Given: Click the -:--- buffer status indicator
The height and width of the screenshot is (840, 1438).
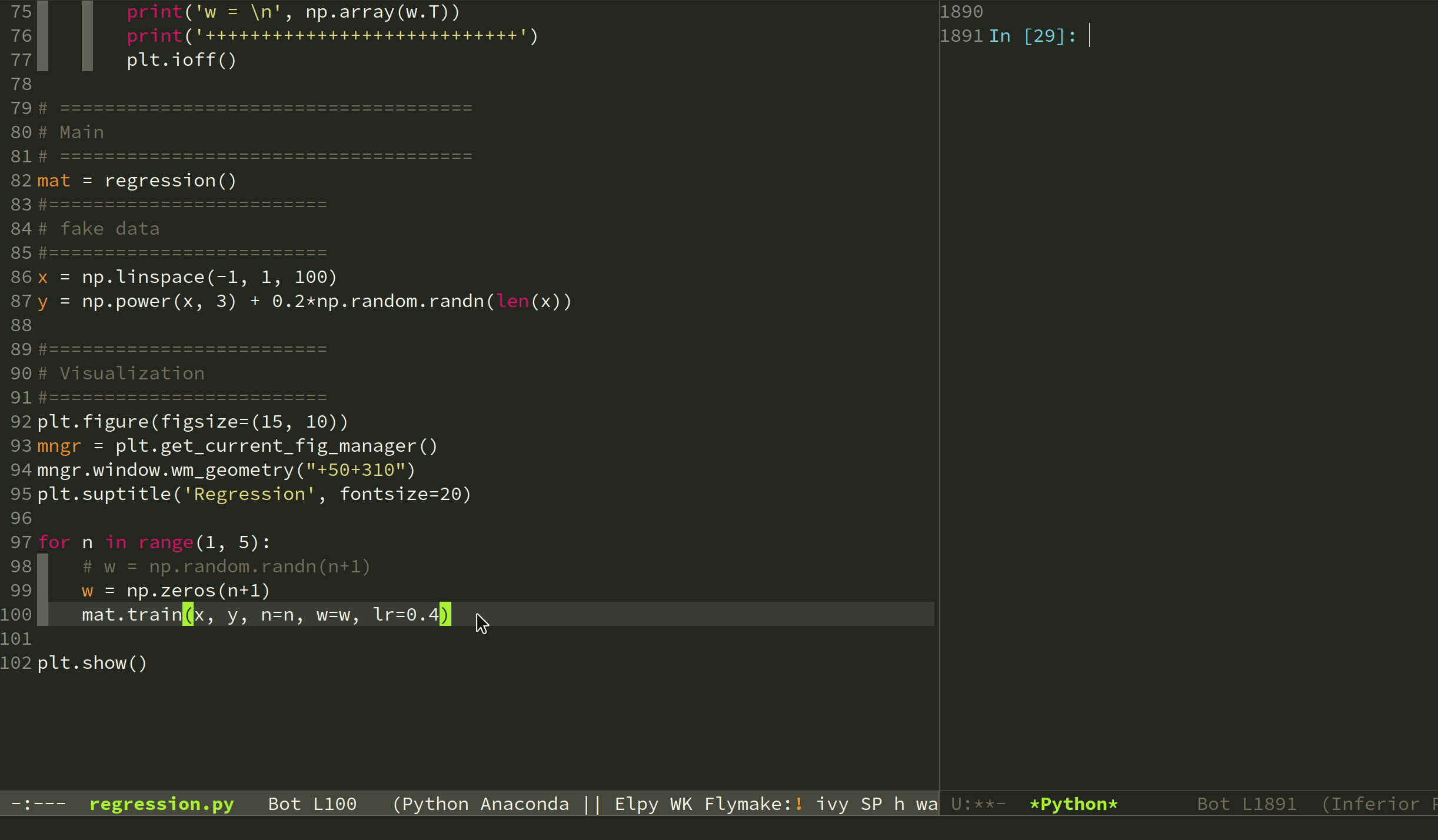Looking at the screenshot, I should coord(39,804).
